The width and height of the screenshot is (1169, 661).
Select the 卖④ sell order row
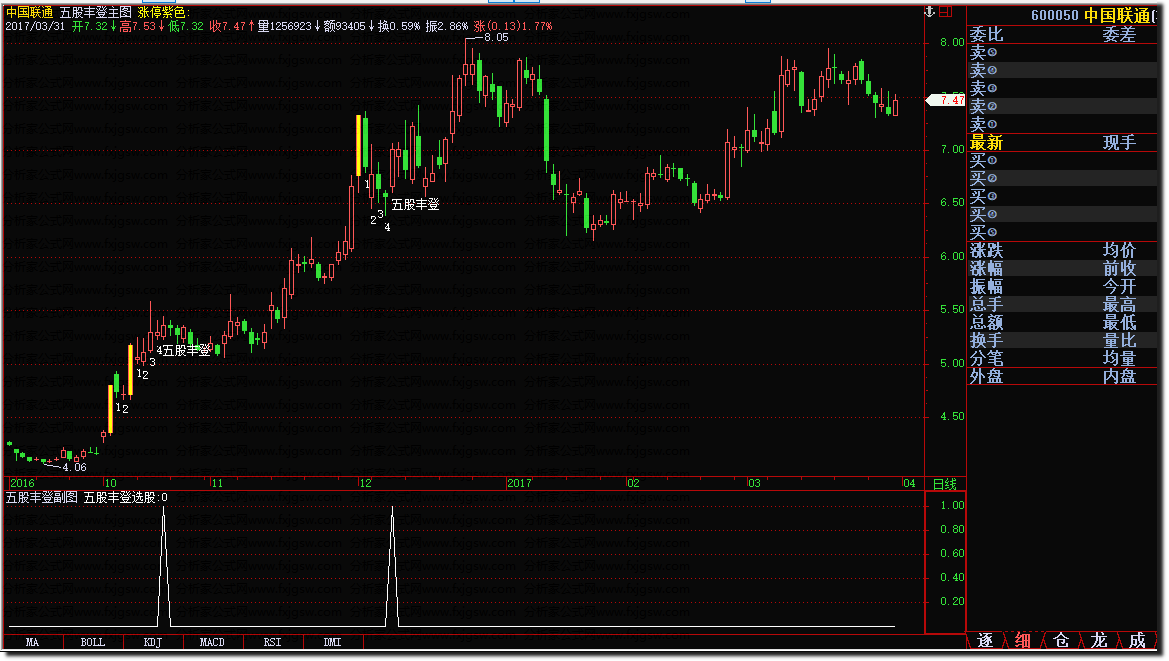[x=1062, y=70]
